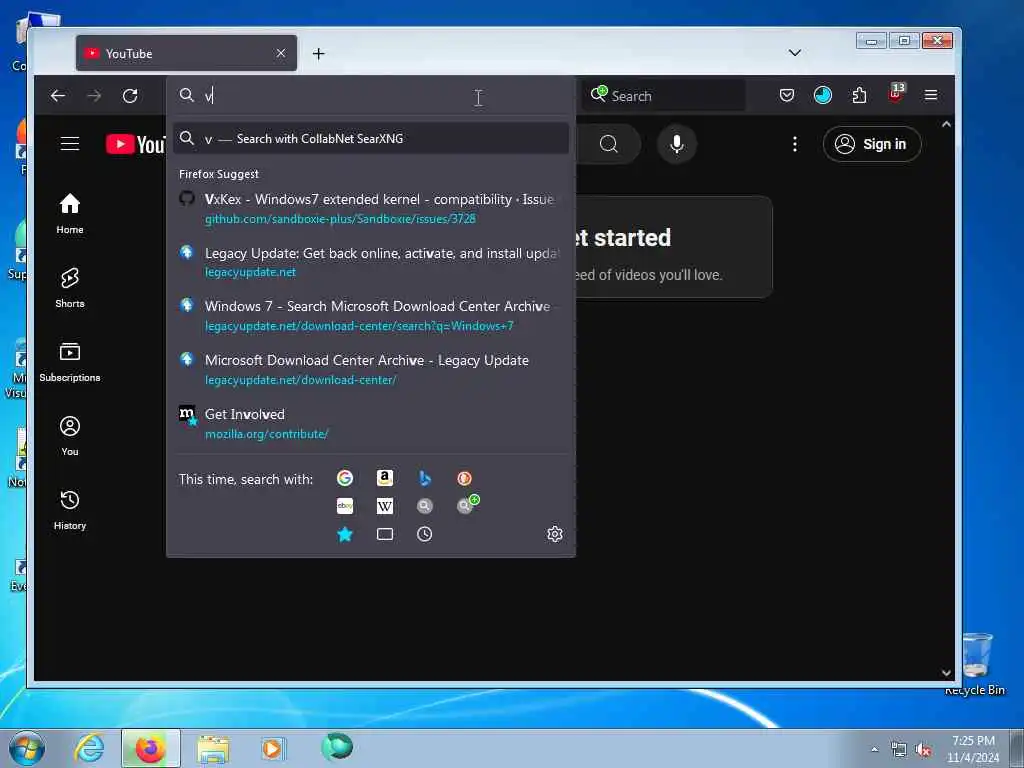The height and width of the screenshot is (768, 1024).
Task: Switch to Firefox in the taskbar
Action: click(150, 748)
